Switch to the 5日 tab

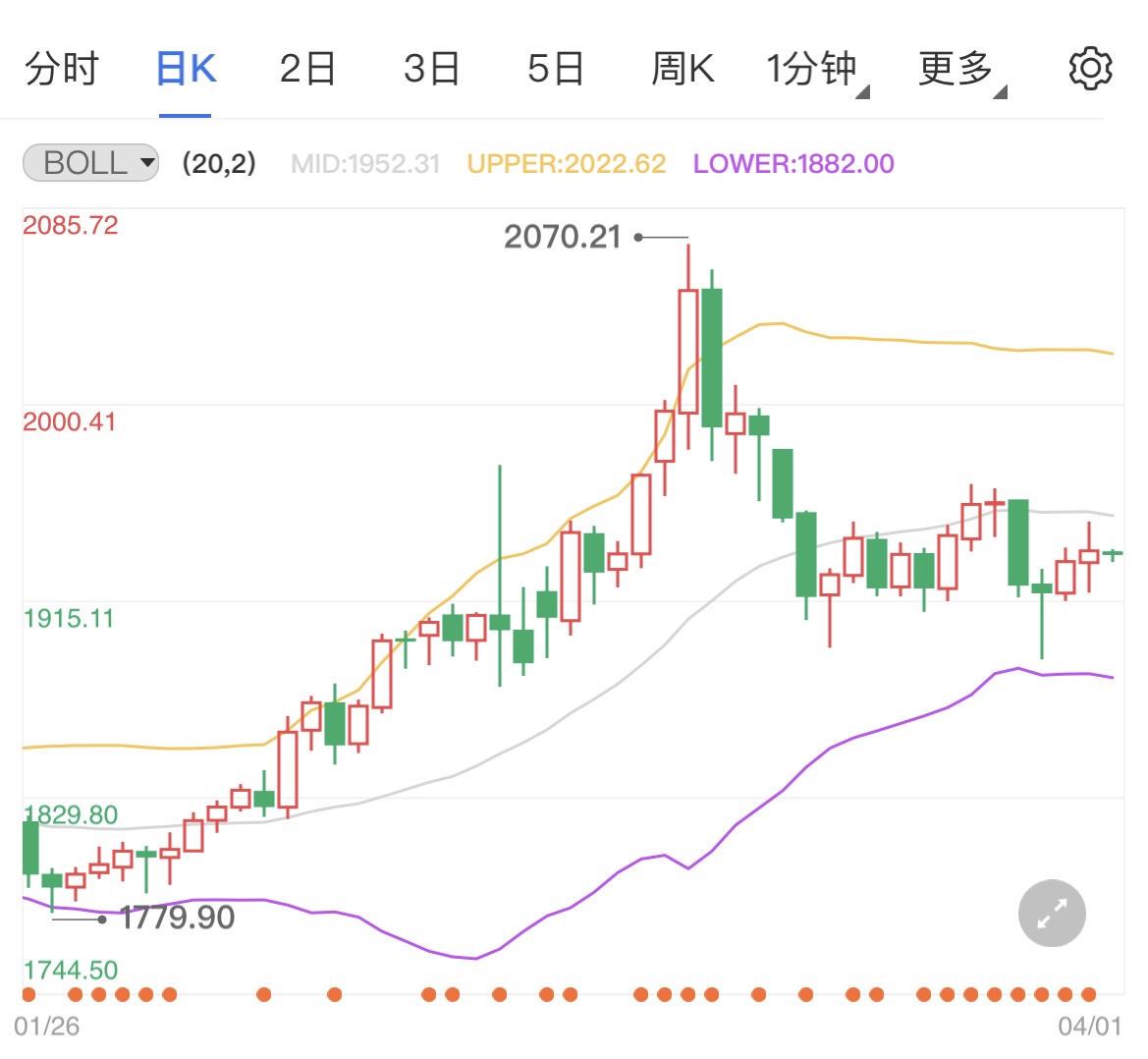pyautogui.click(x=556, y=68)
